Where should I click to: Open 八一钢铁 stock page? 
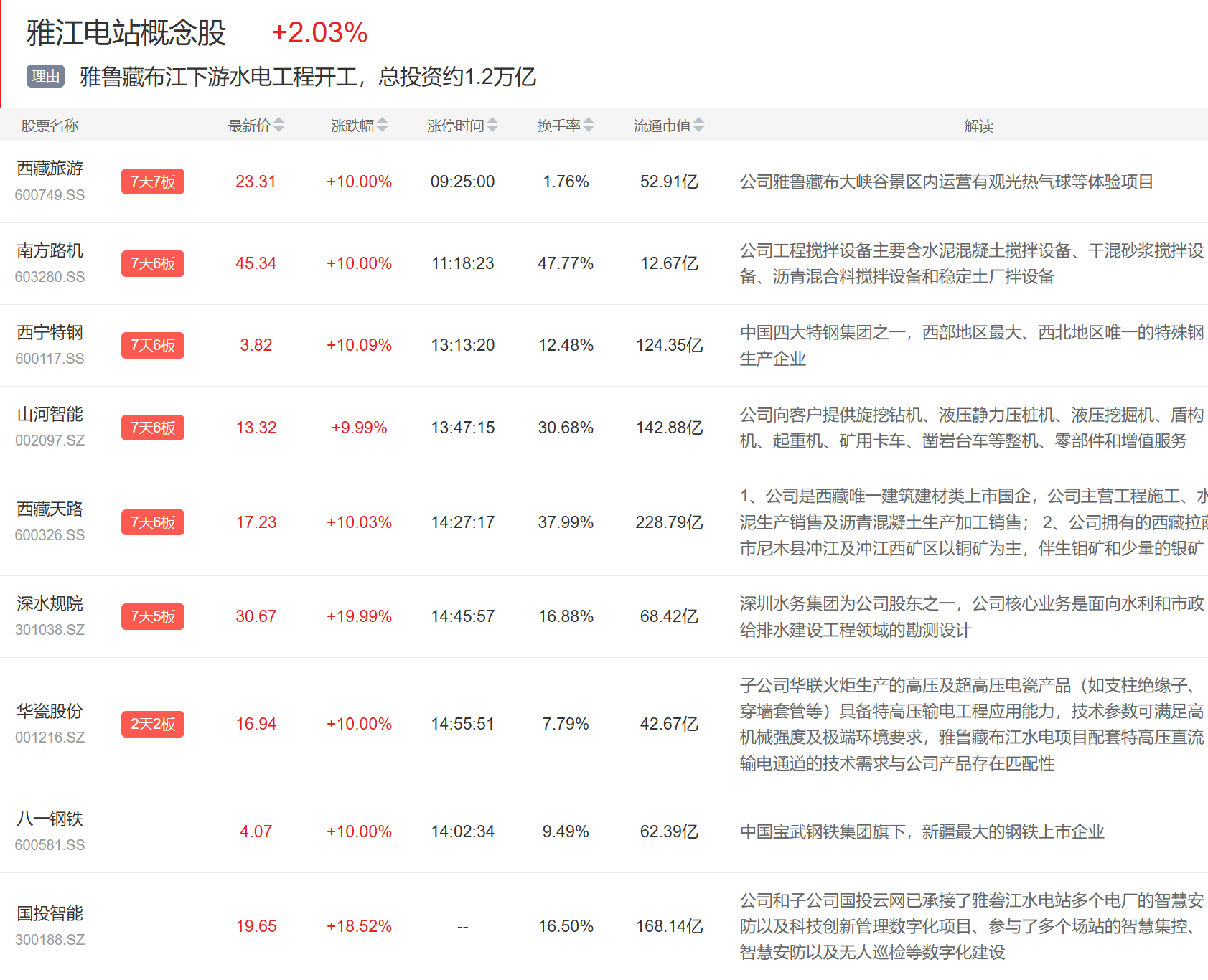tap(50, 819)
